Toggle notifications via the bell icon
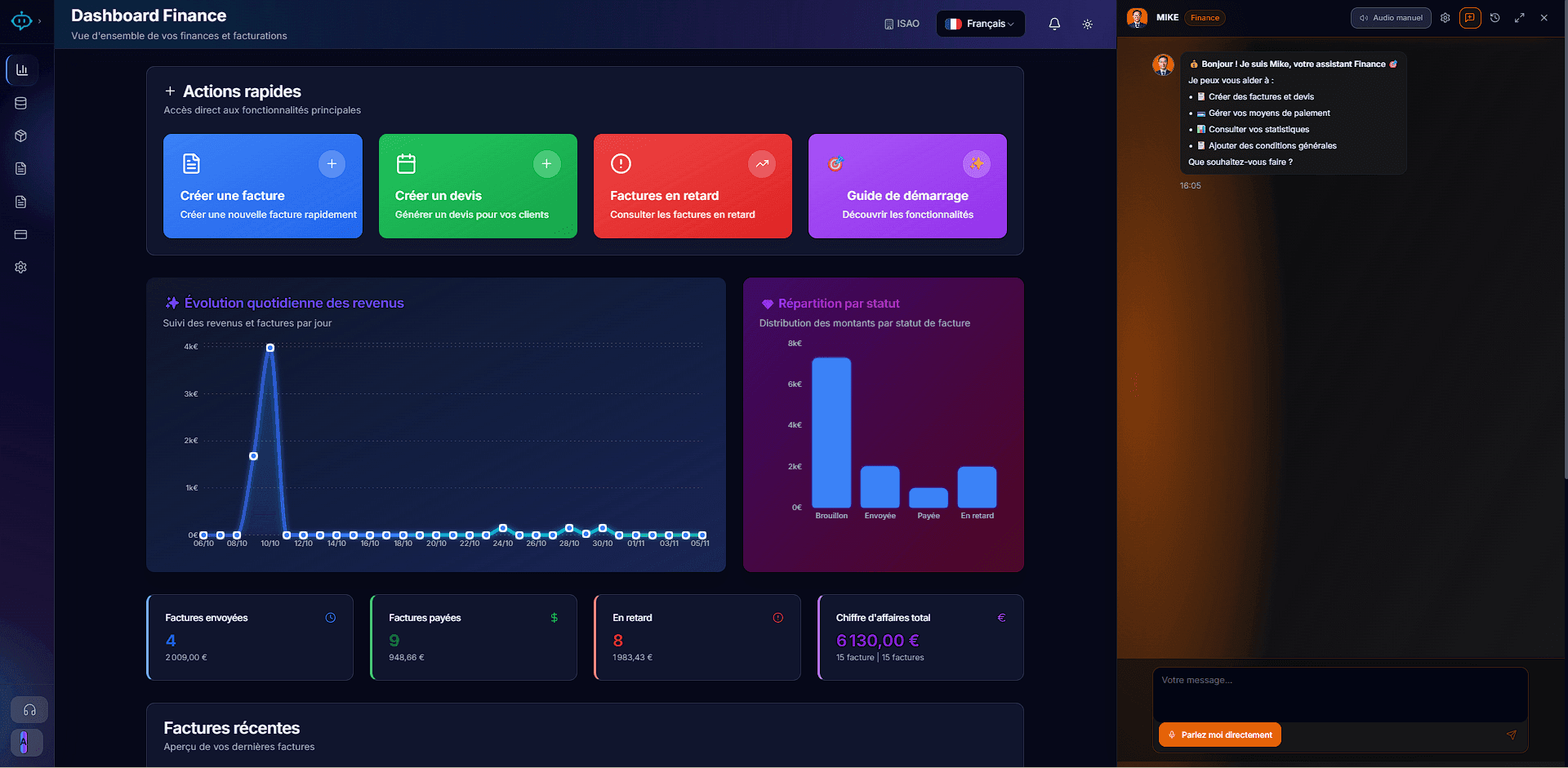The image size is (1568, 768). pos(1054,24)
